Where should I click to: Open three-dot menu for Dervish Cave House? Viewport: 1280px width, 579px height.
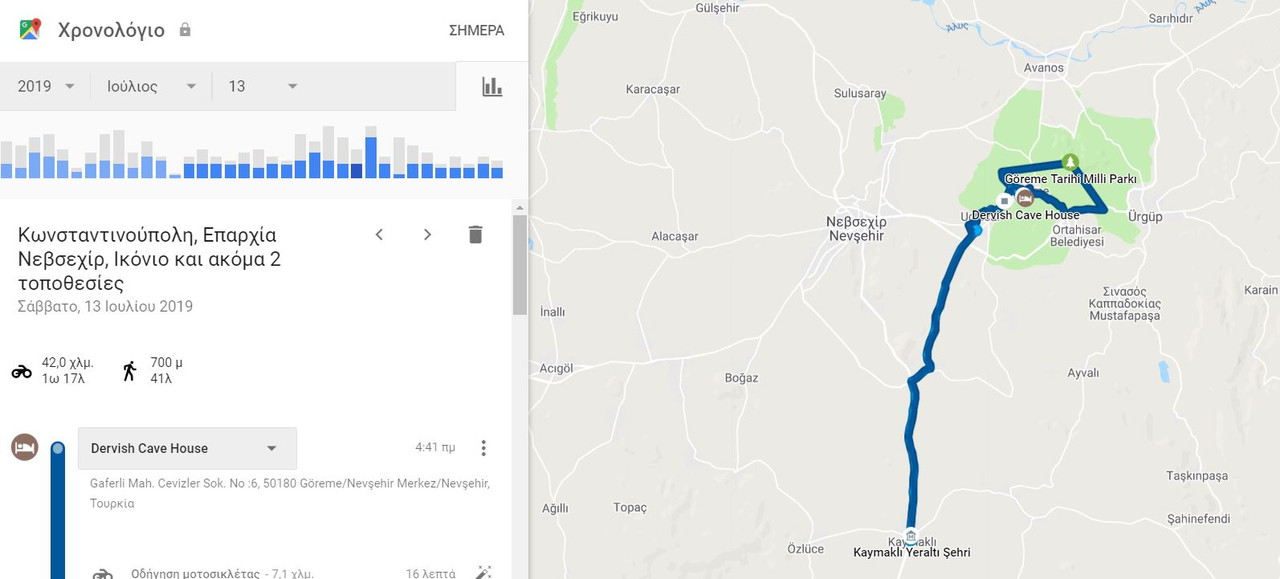484,448
